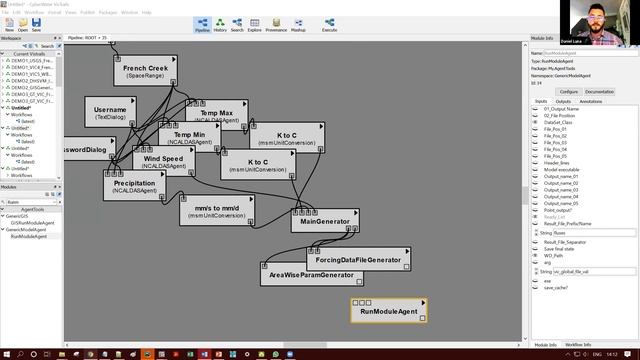This screenshot has height=360, width=640.
Task: Open the File menu
Action: point(5,13)
